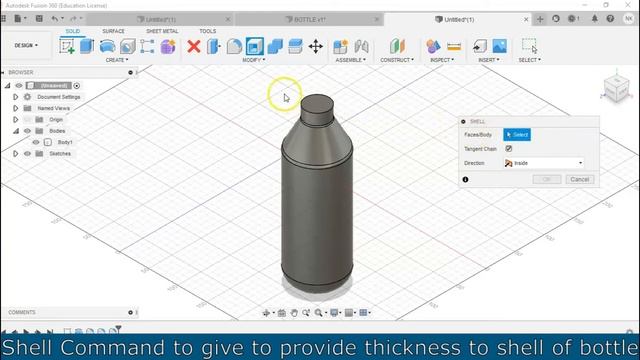The width and height of the screenshot is (640, 360).
Task: Click Cancel in the Shell dialog
Action: (580, 179)
